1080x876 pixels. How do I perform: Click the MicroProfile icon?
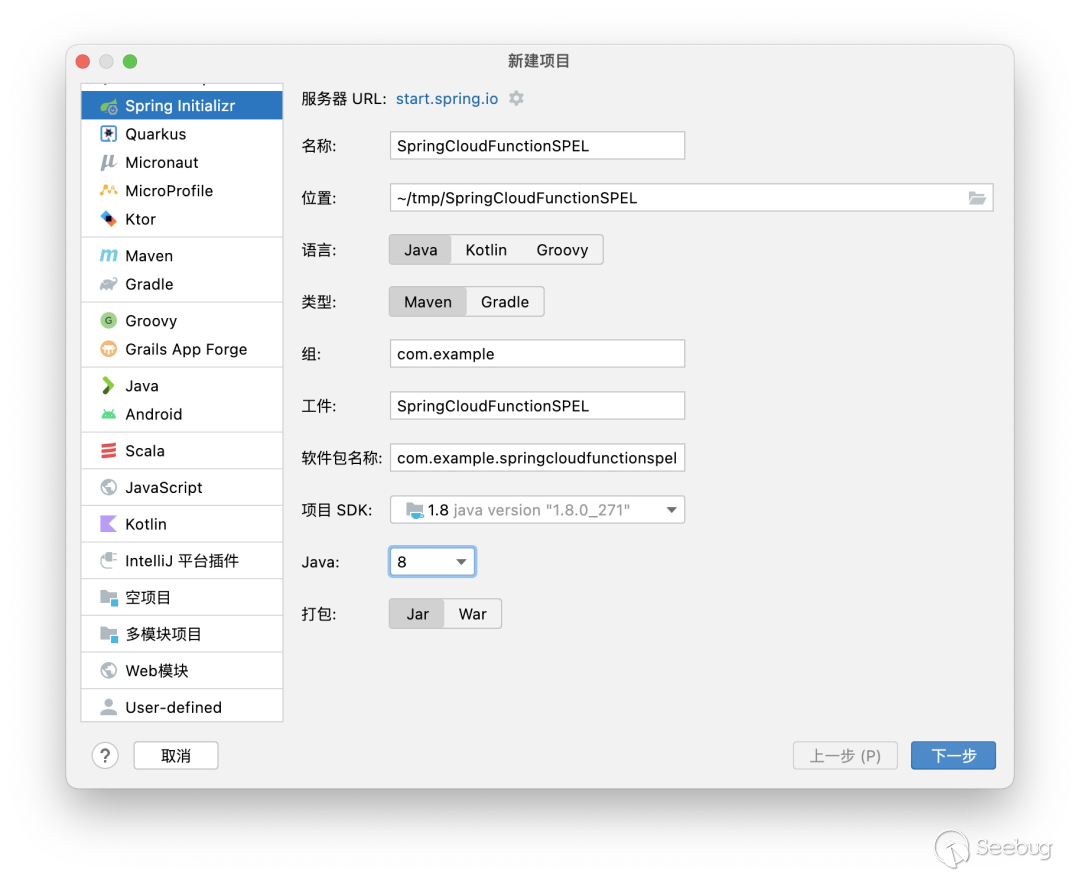coord(109,191)
